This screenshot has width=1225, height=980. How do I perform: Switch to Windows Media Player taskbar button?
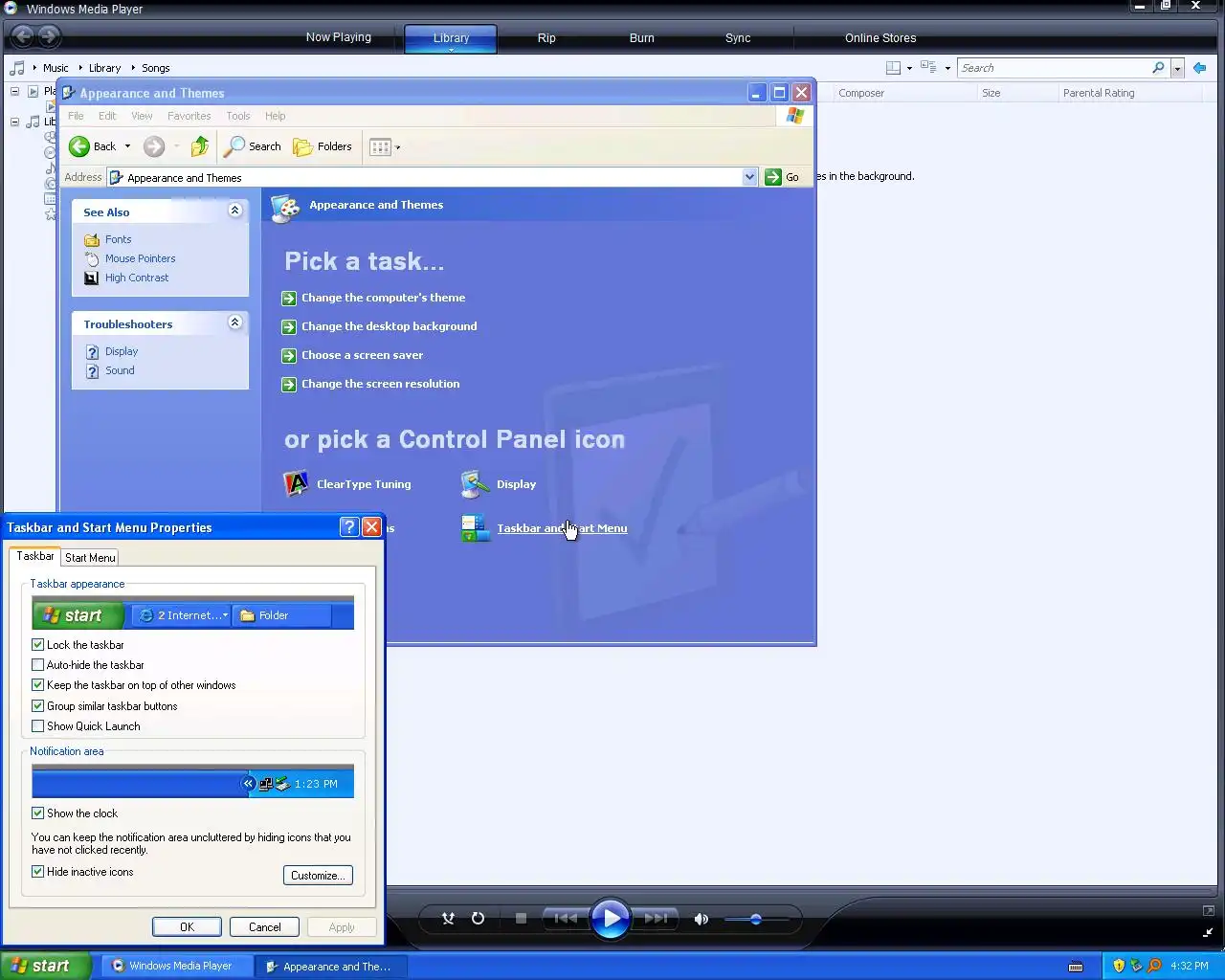coord(175,966)
